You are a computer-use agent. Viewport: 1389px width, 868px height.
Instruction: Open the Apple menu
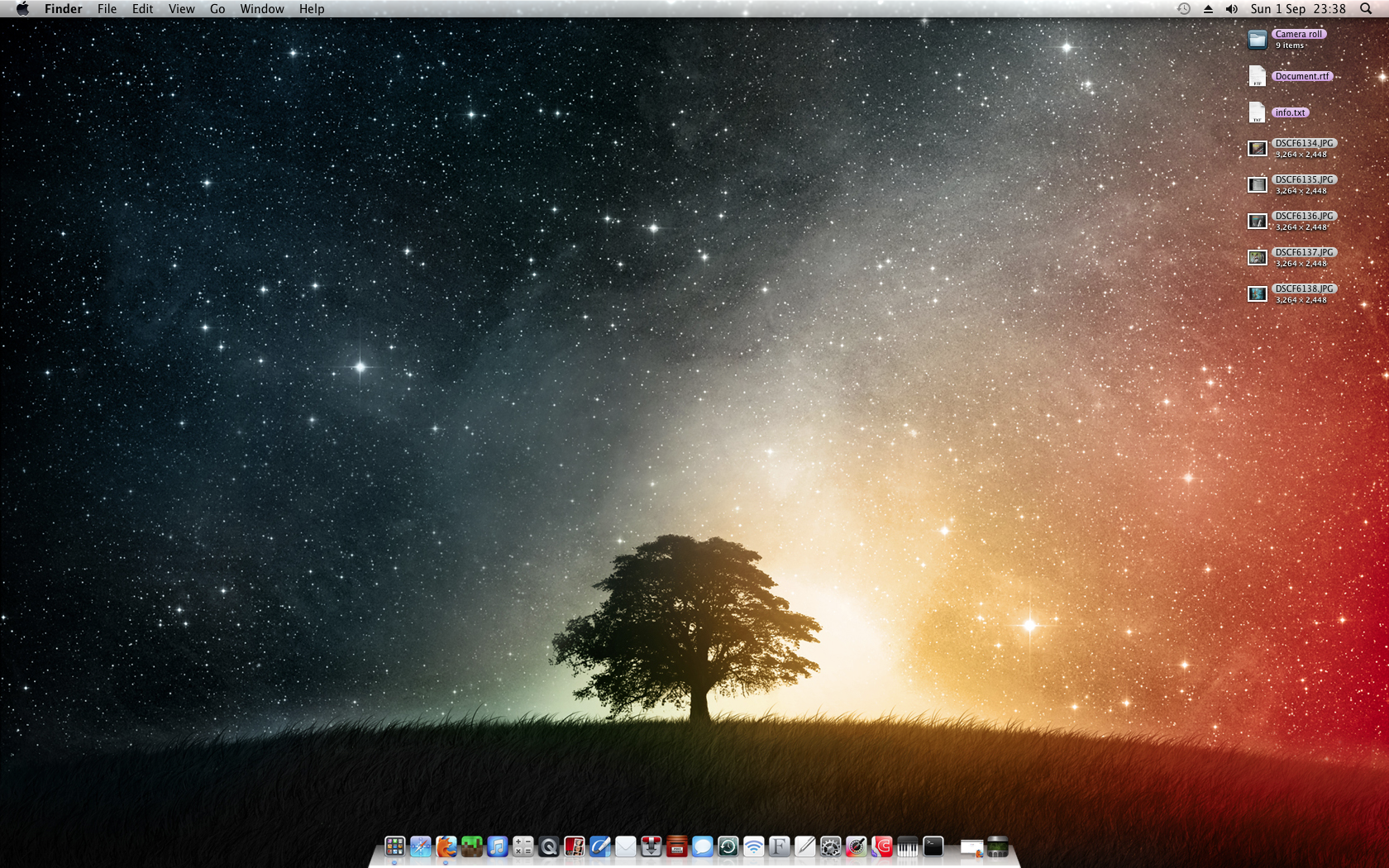pyautogui.click(x=22, y=8)
